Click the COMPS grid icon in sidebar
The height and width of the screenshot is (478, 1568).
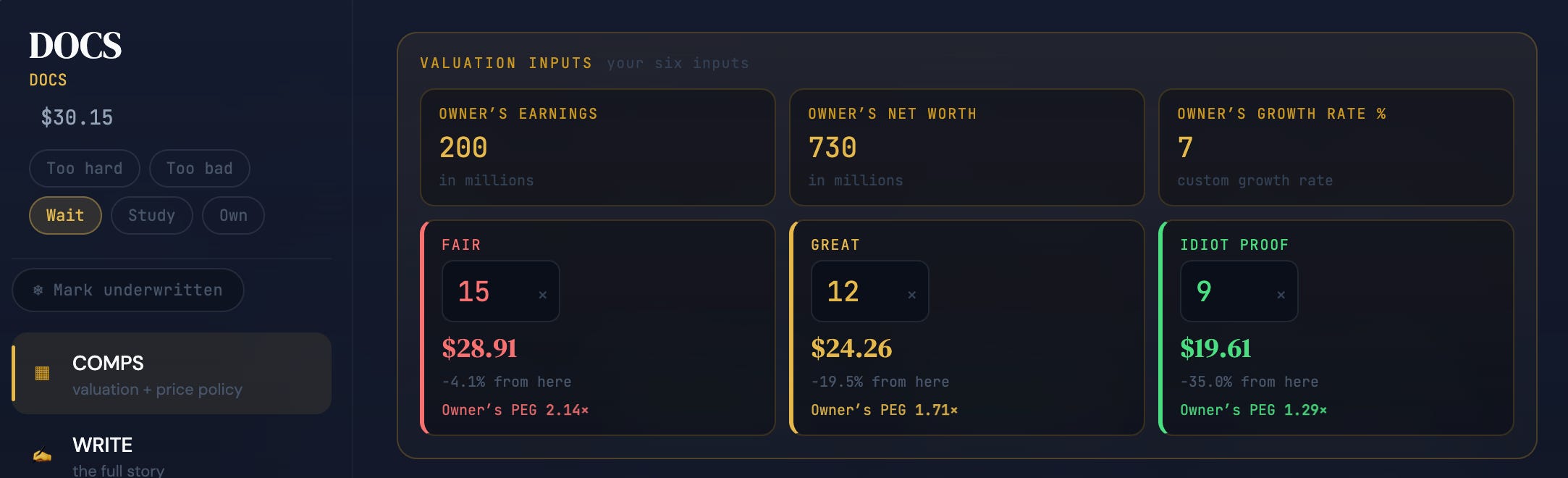pos(42,373)
